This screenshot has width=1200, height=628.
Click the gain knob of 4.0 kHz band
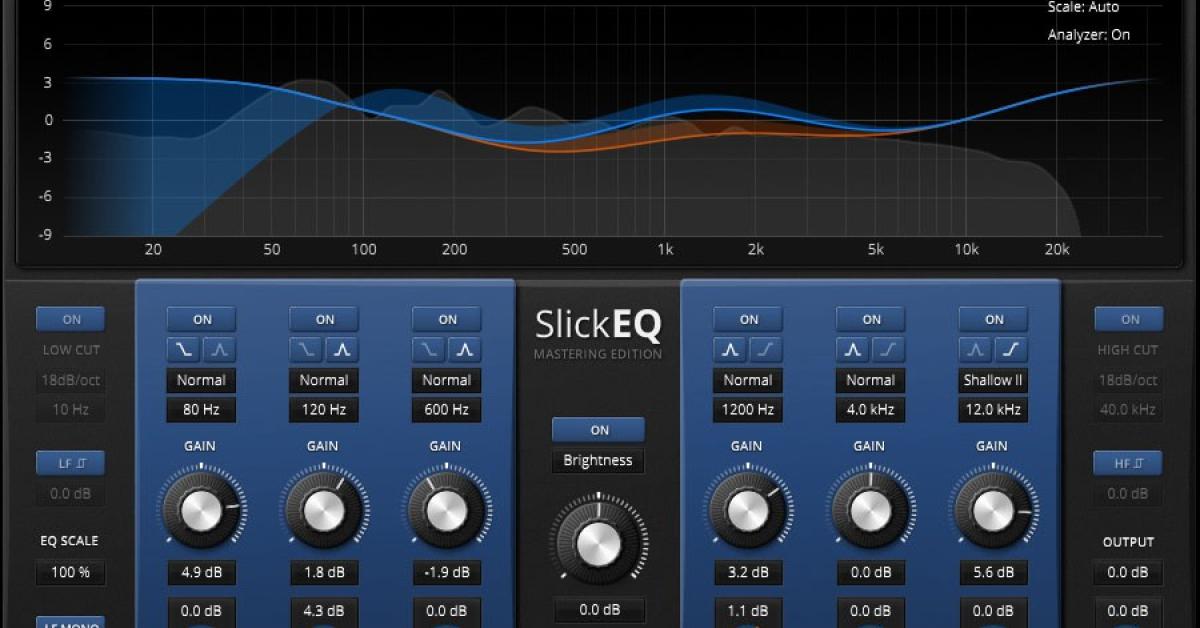872,510
